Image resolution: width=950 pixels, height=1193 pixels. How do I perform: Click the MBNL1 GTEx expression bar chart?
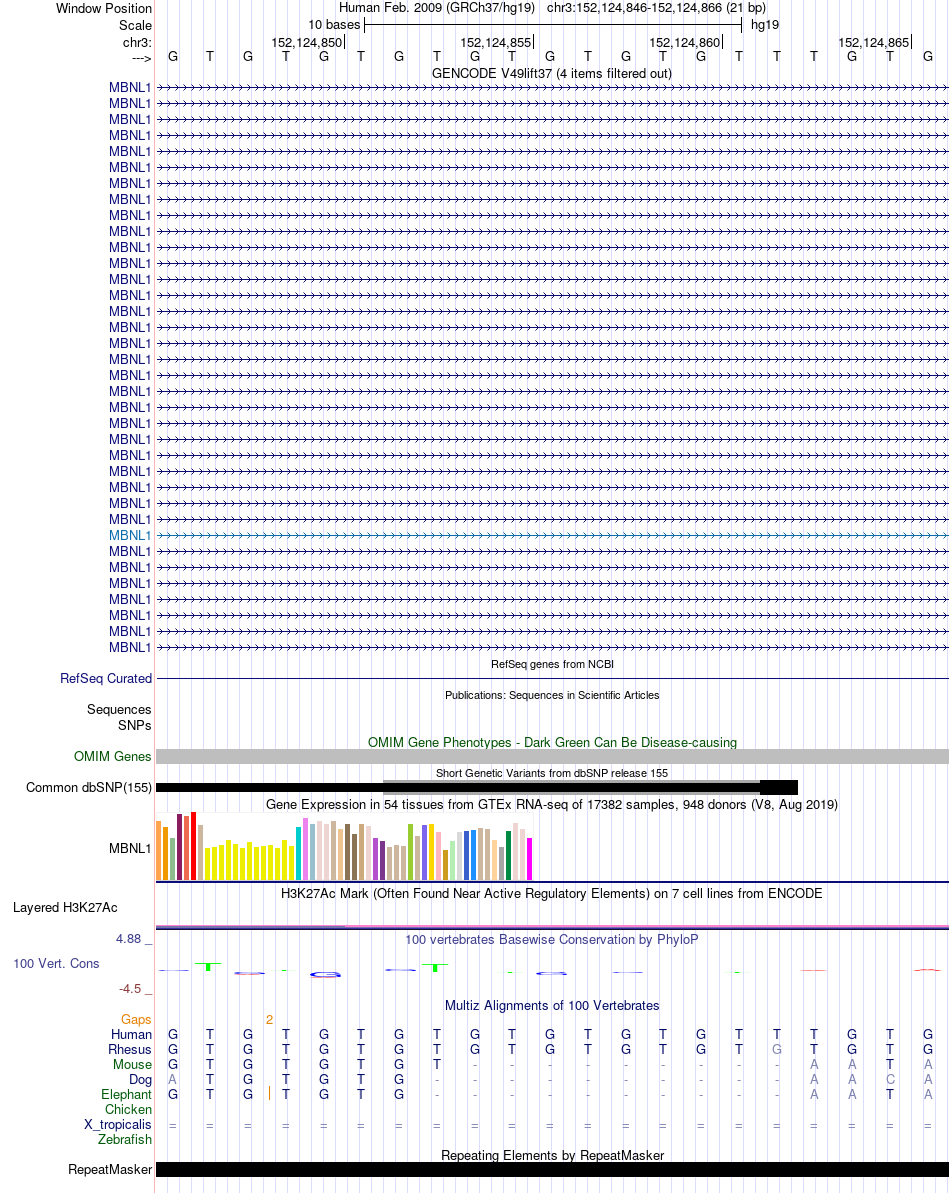pyautogui.click(x=344, y=846)
